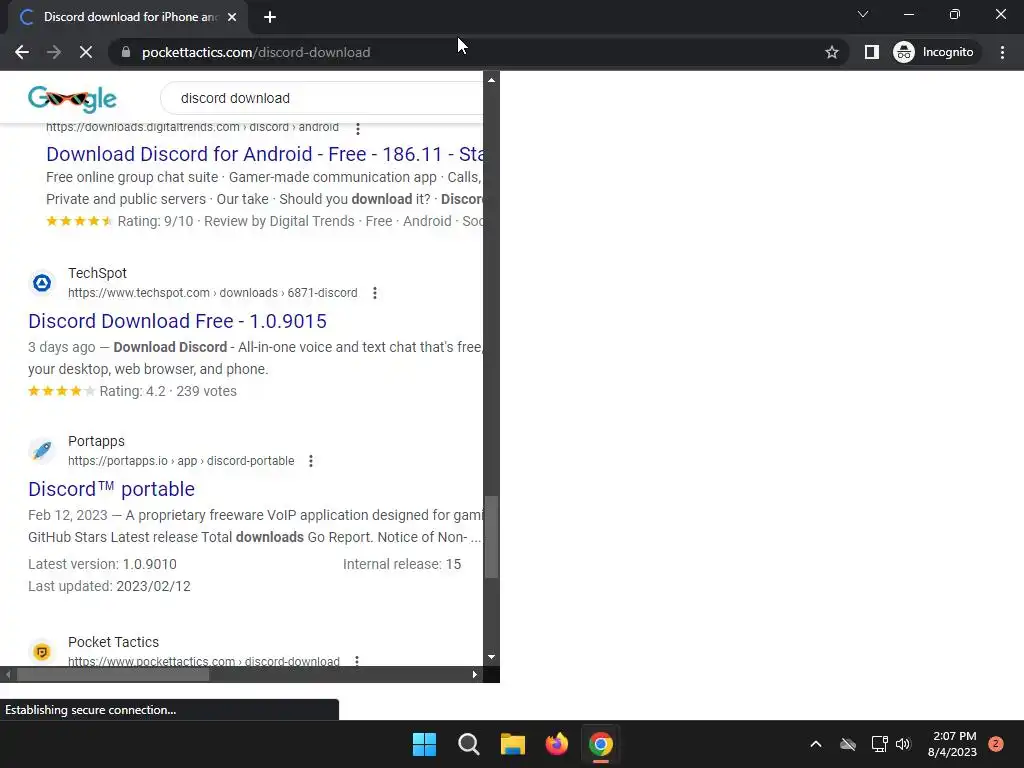Image resolution: width=1024 pixels, height=768 pixels.
Task: Open 'Discord Download Free - 1.0.9015' link
Action: pos(177,321)
